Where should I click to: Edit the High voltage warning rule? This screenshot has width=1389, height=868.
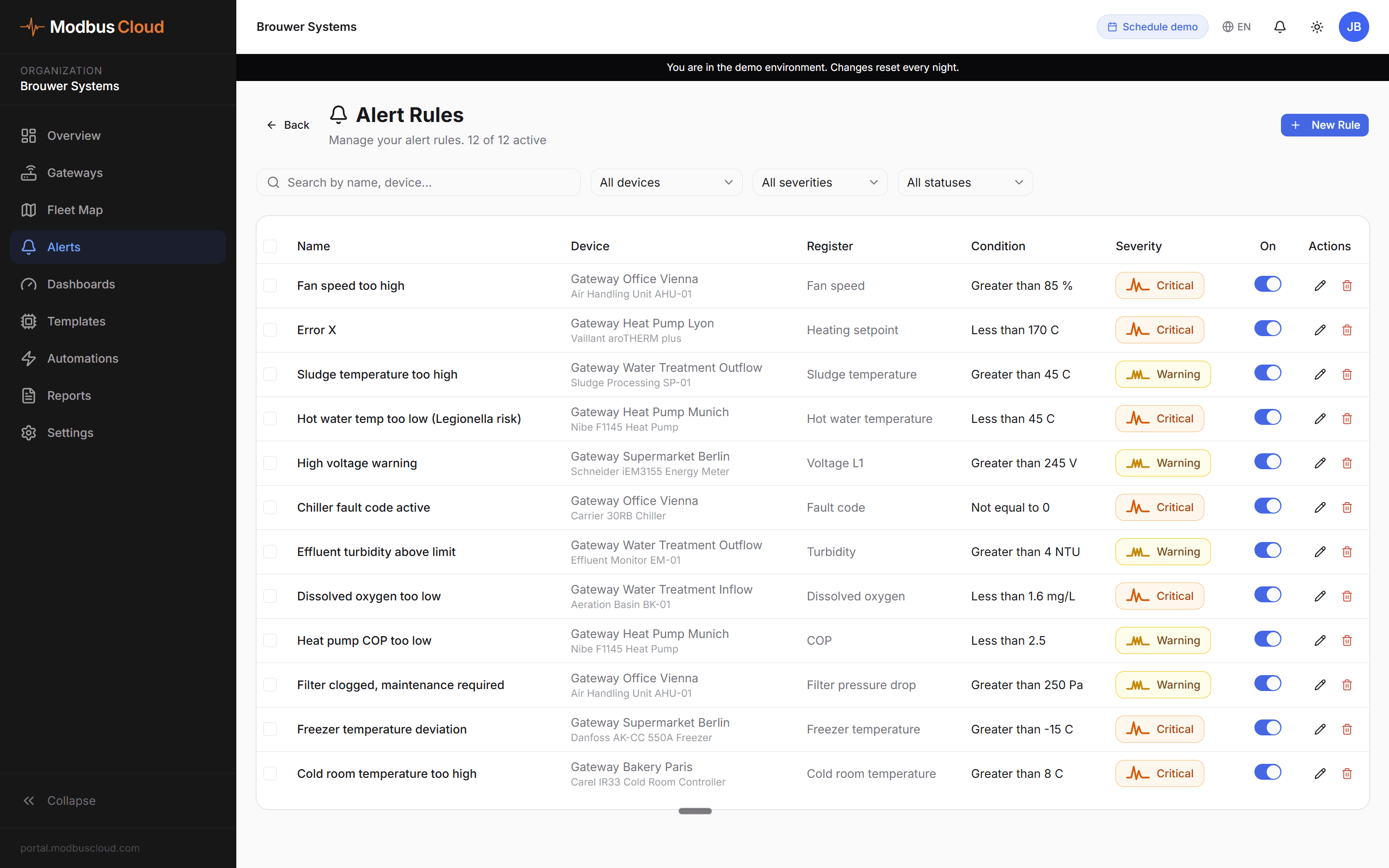pyautogui.click(x=1320, y=463)
